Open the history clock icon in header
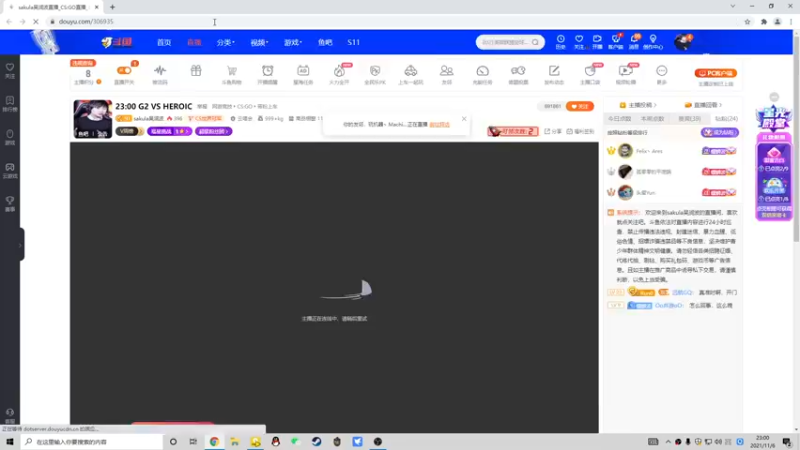 click(x=560, y=42)
